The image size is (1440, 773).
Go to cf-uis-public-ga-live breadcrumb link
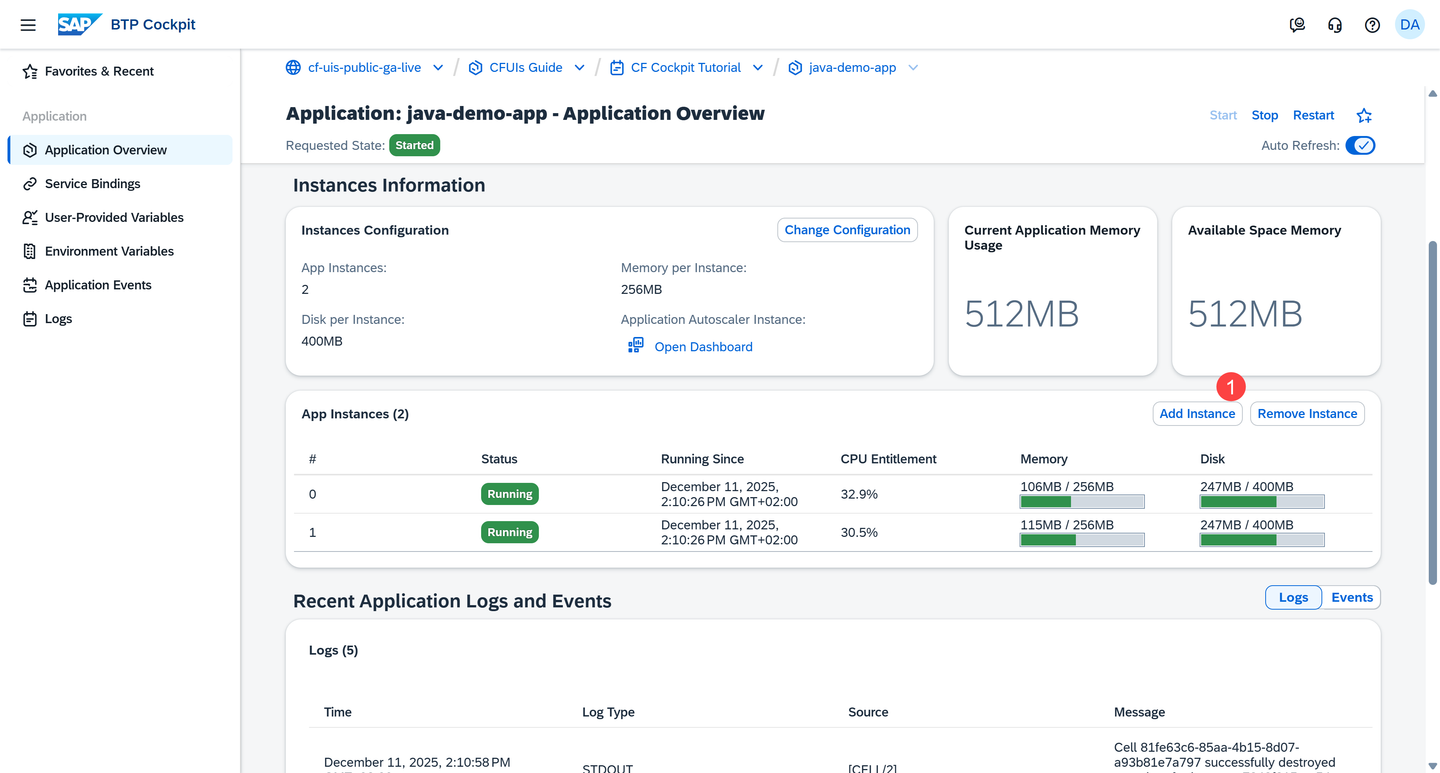pos(364,68)
